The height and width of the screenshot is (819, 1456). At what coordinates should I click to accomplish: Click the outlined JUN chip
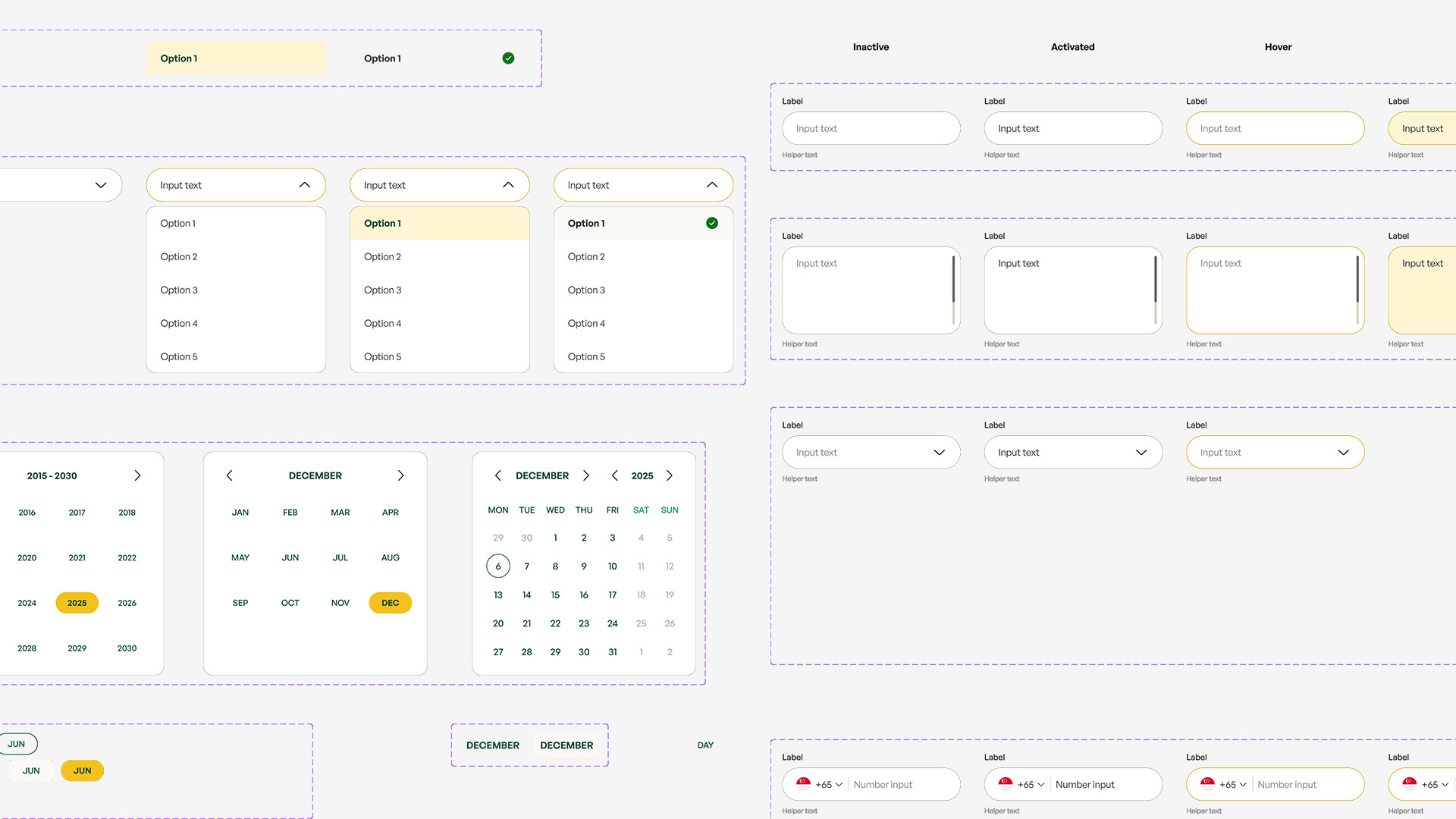click(x=17, y=744)
